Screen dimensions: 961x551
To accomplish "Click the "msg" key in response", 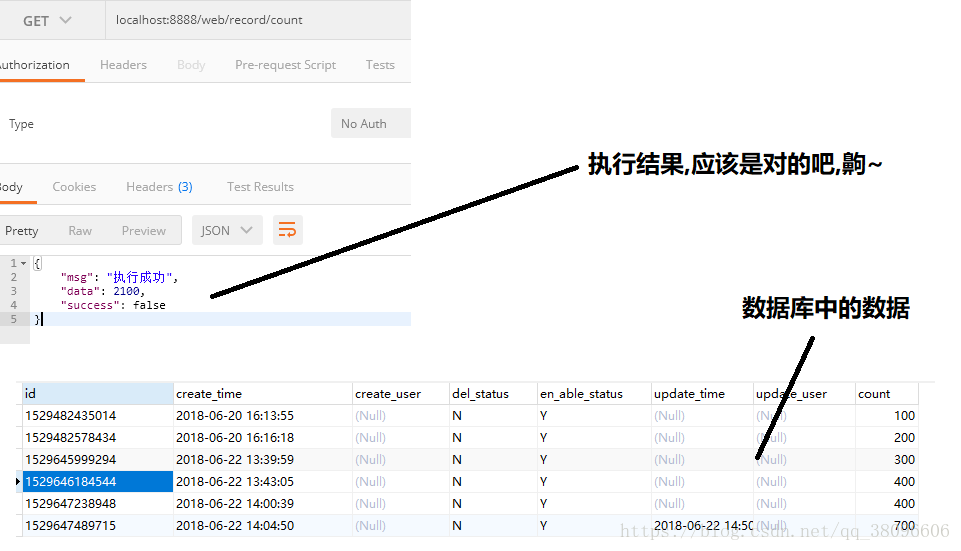I will (77, 278).
